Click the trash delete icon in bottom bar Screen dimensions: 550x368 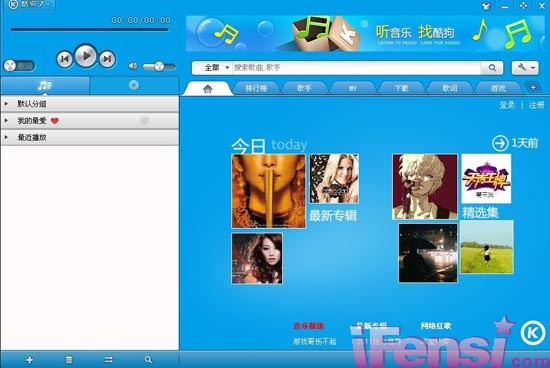(69, 360)
